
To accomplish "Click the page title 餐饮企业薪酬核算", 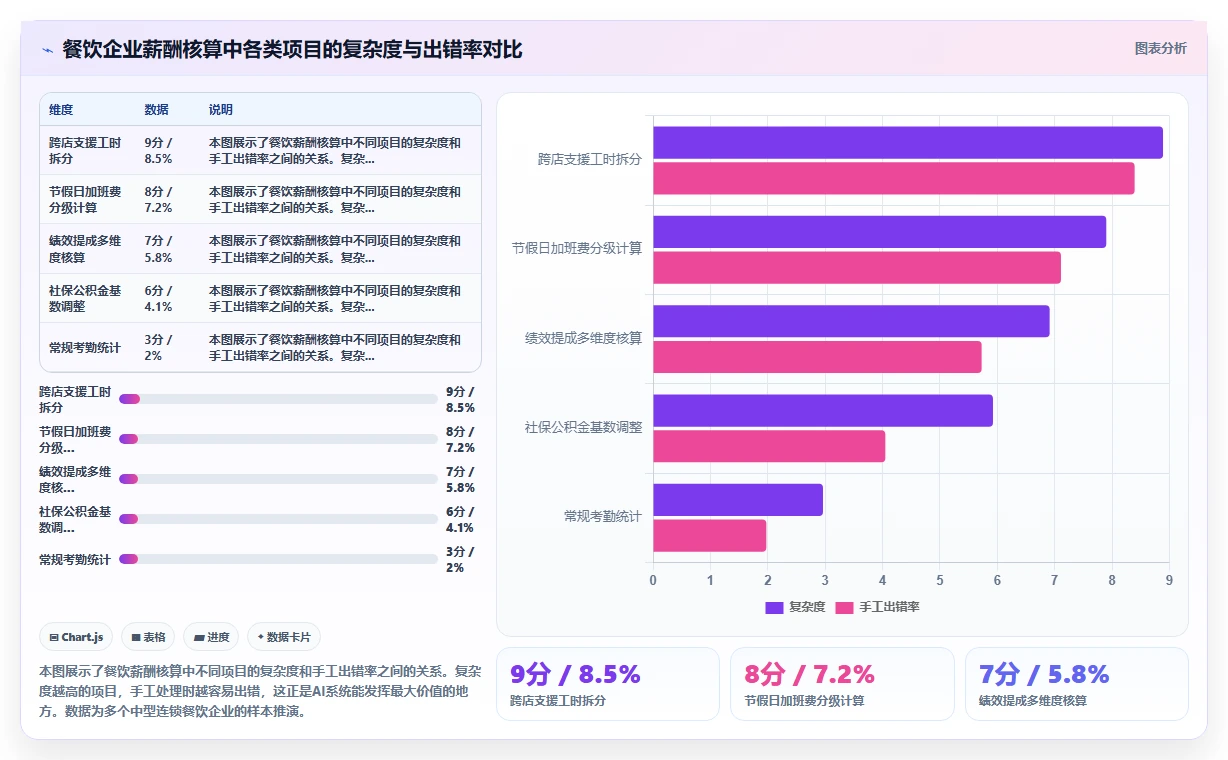I will point(292,50).
